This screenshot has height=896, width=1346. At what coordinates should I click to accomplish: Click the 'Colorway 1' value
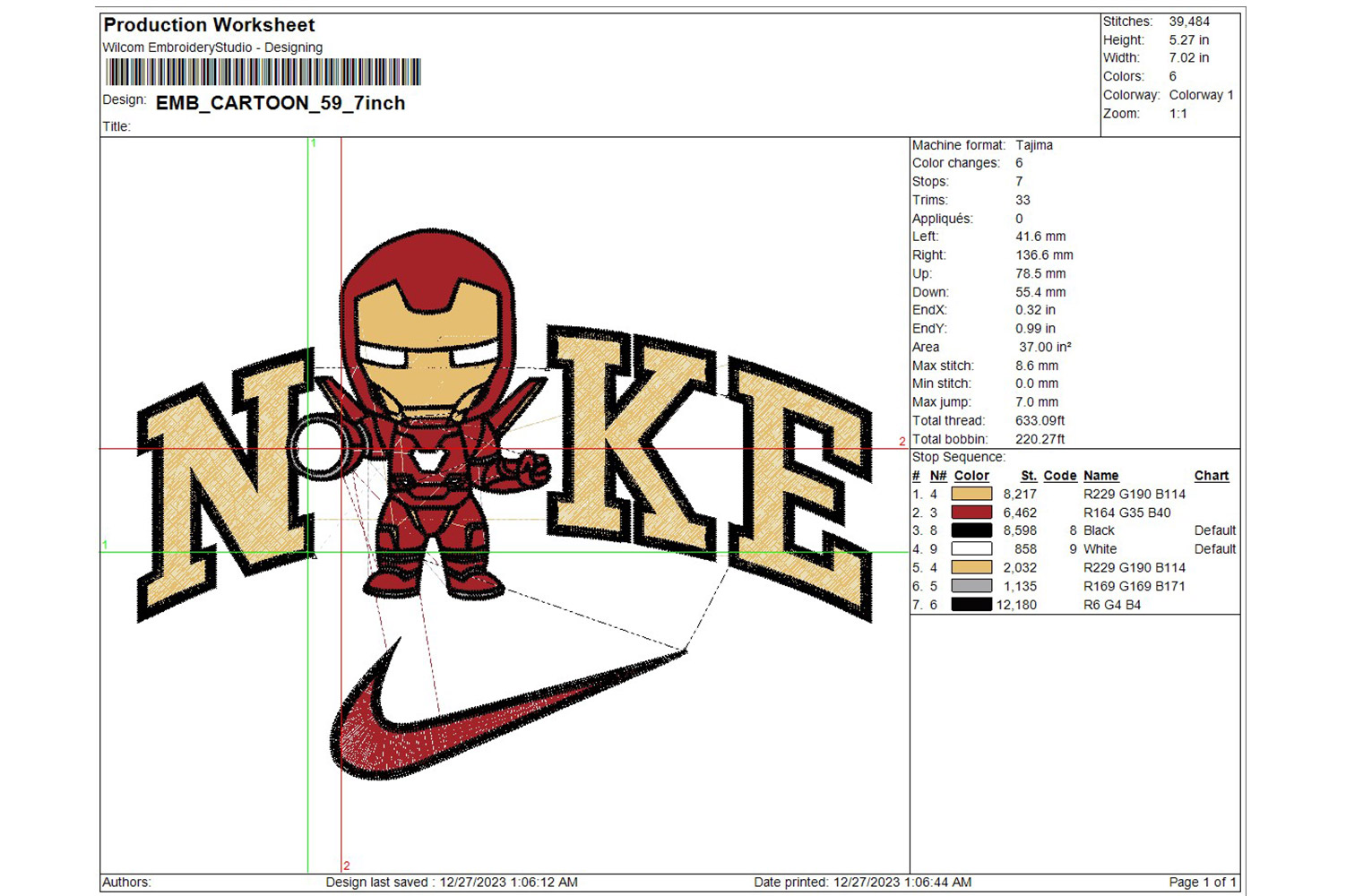click(1202, 95)
